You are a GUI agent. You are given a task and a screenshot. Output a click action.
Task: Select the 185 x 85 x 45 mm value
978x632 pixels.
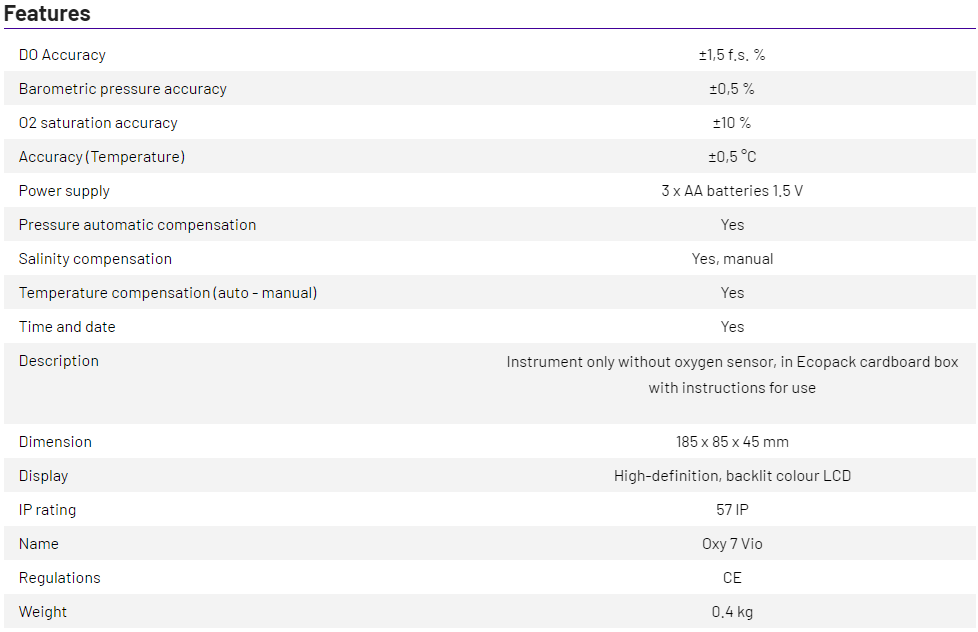point(732,442)
